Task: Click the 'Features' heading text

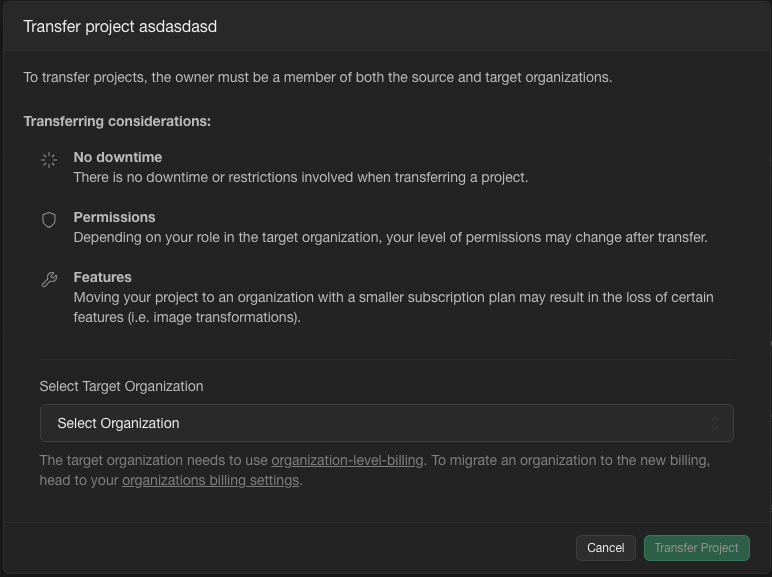Action: coord(102,277)
